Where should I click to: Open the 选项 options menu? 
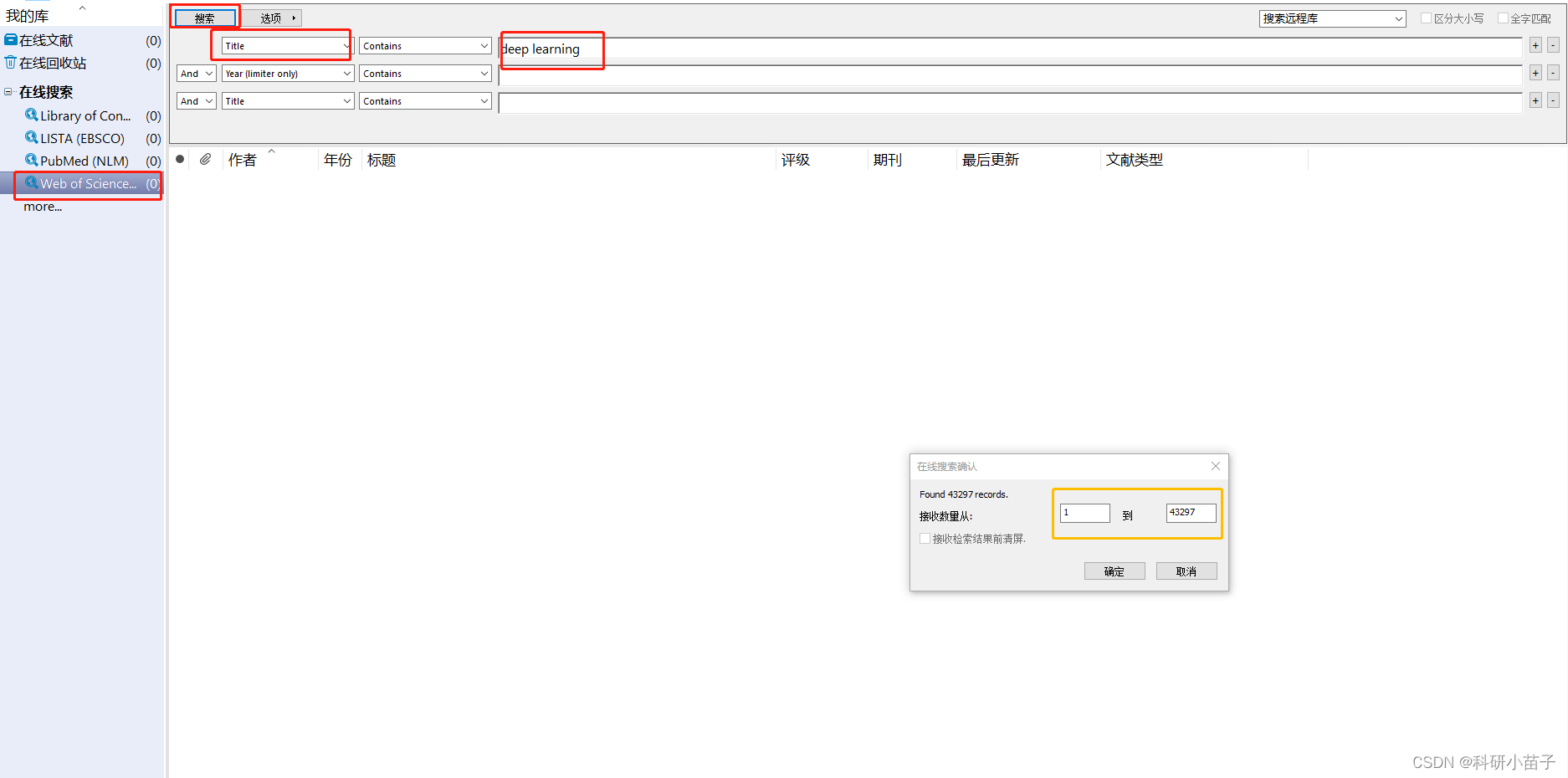click(272, 18)
